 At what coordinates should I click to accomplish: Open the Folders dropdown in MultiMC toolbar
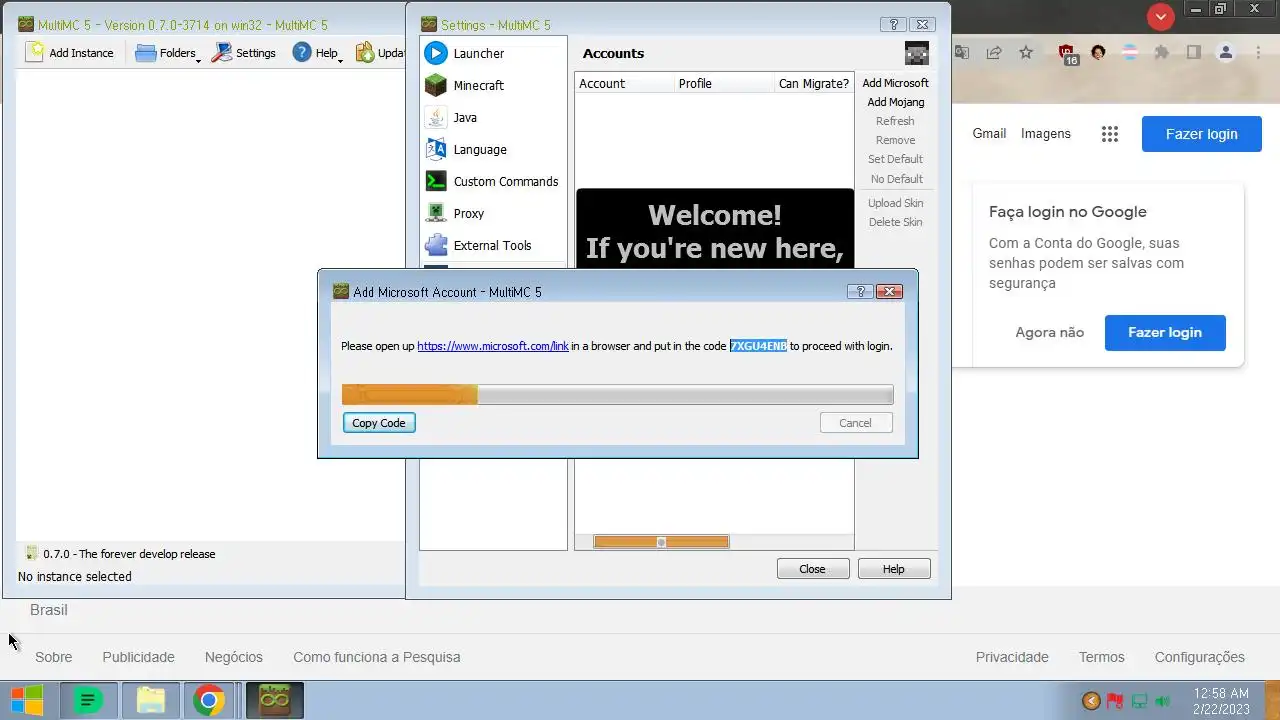(x=168, y=53)
